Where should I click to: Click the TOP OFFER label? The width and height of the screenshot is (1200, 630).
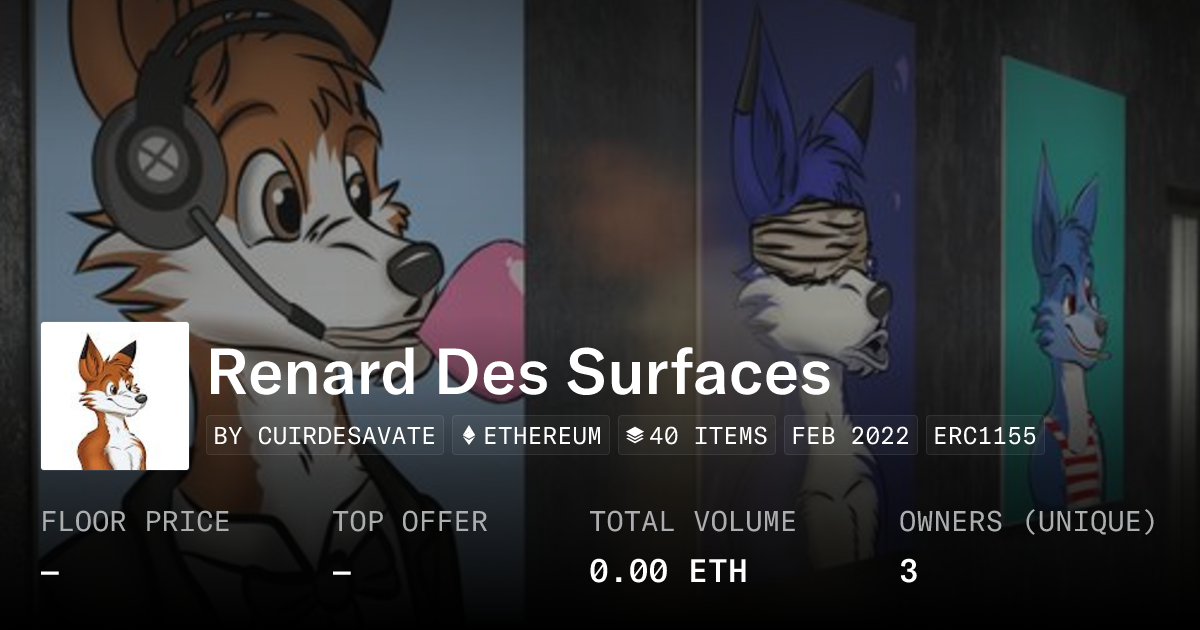(410, 522)
